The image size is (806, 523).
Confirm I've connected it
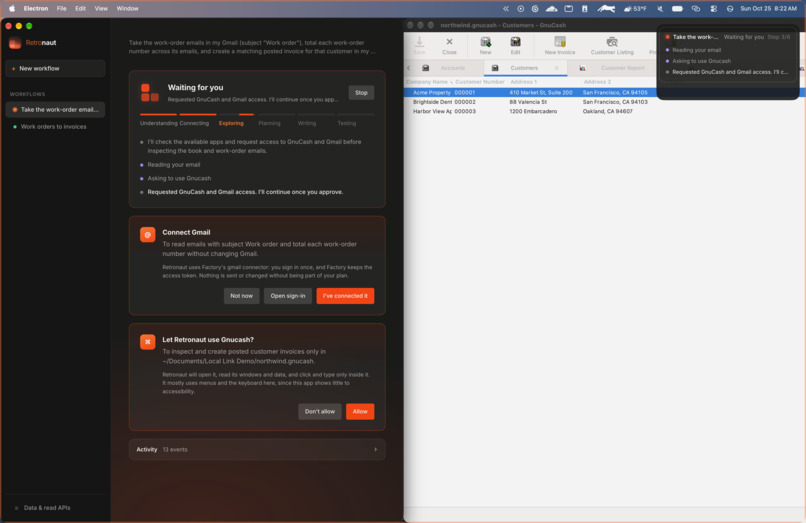pos(345,296)
